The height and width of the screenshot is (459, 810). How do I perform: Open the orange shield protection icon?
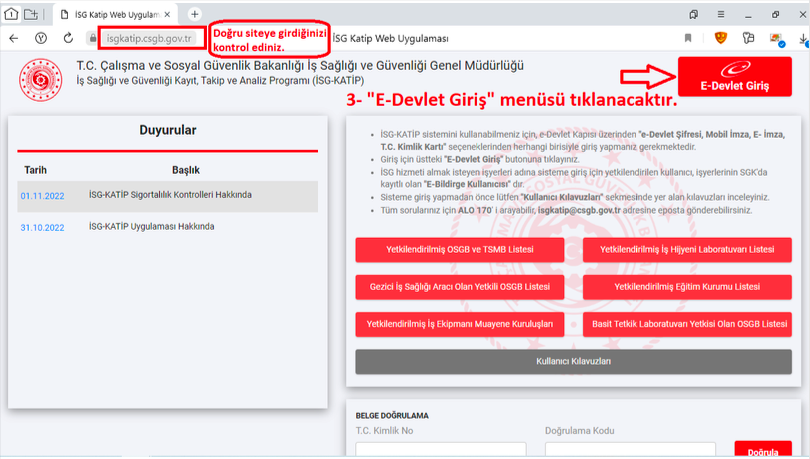720,38
